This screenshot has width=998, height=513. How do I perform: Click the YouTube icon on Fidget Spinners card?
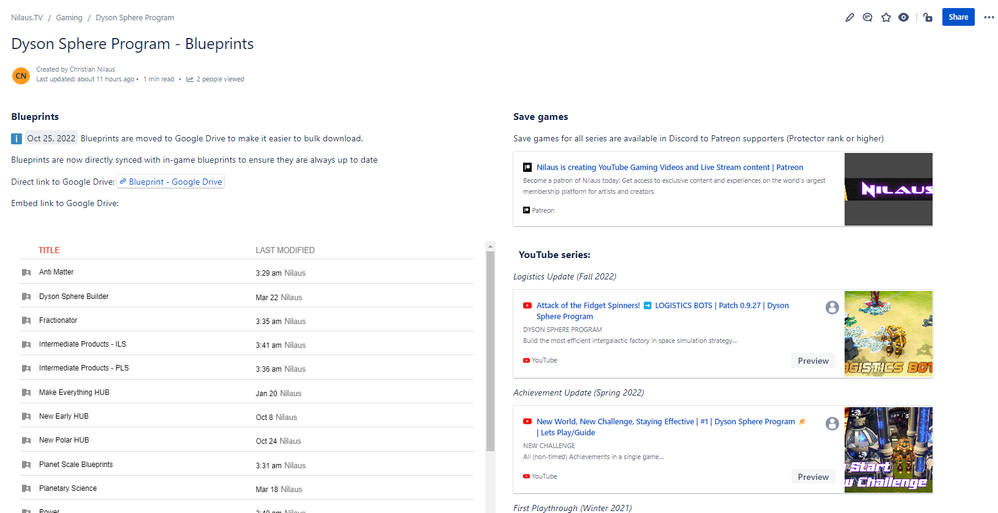tap(527, 306)
